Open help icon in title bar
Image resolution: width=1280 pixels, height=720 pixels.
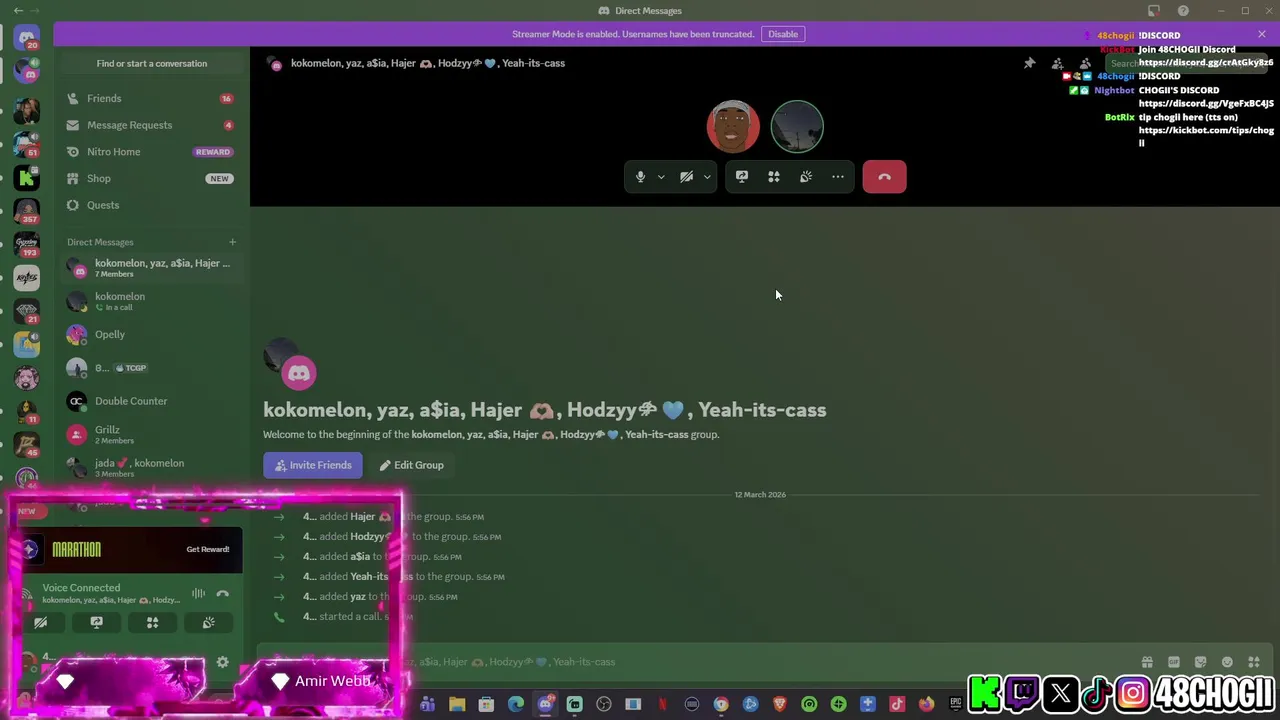coord(1183,11)
